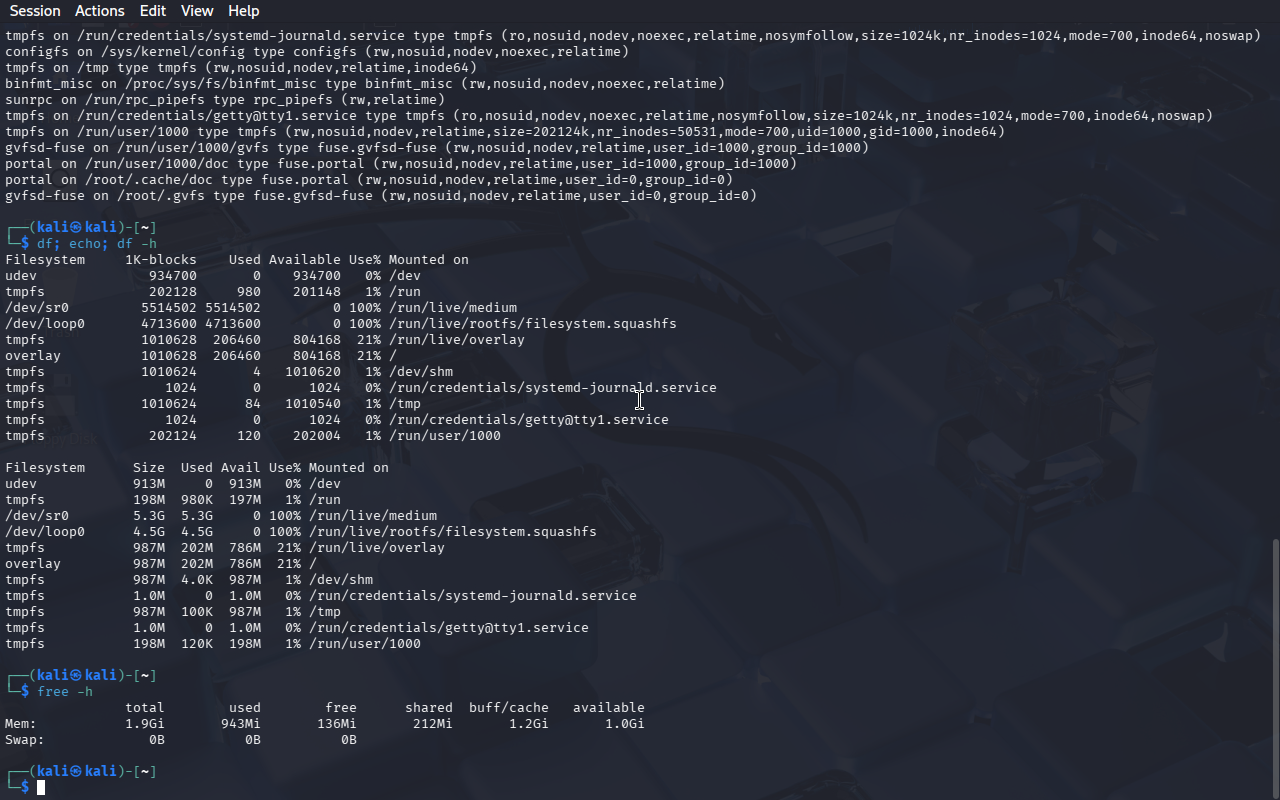This screenshot has width=1280, height=800.
Task: Open the Edit menu
Action: coord(153,11)
